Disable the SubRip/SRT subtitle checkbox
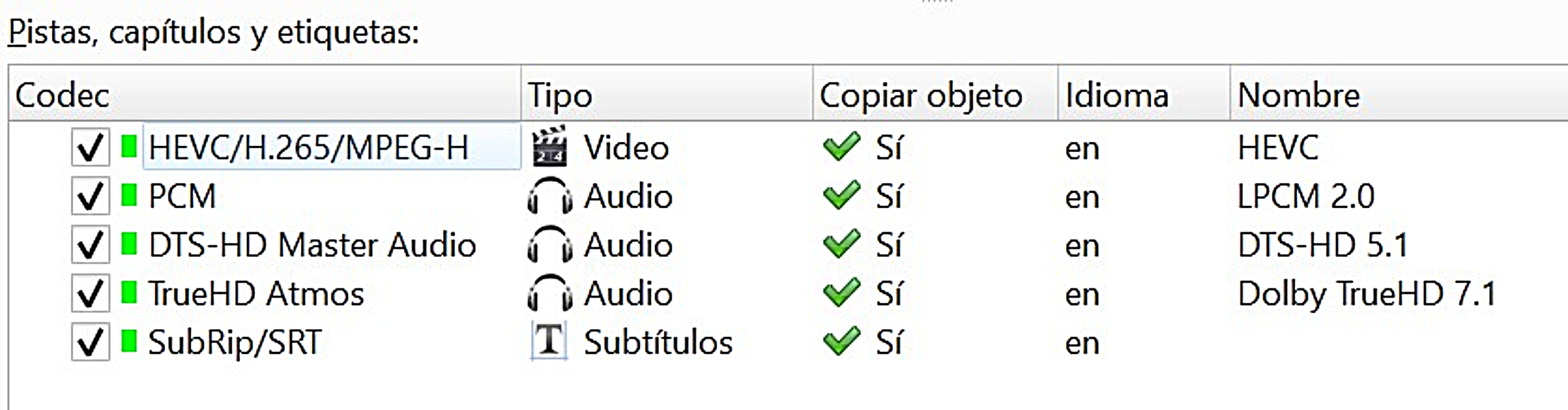 point(90,342)
